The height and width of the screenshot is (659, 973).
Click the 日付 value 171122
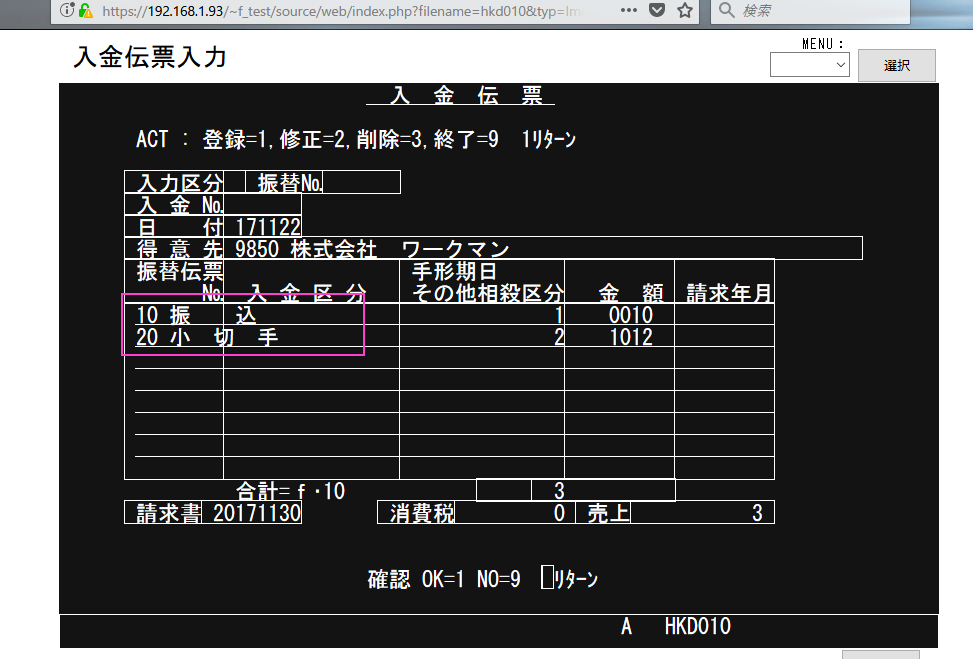pyautogui.click(x=267, y=227)
